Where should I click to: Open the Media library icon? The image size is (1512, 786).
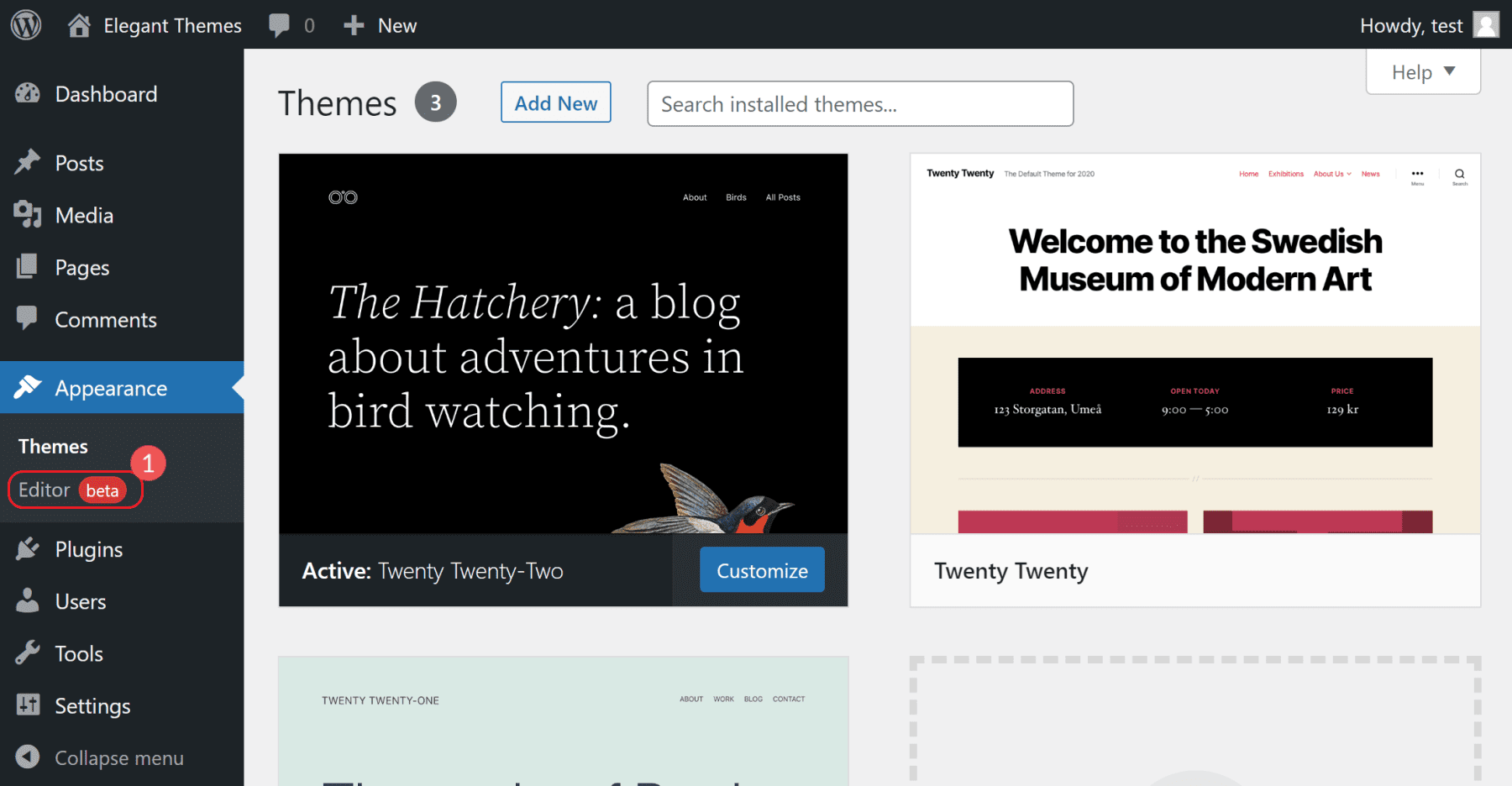pos(27,214)
